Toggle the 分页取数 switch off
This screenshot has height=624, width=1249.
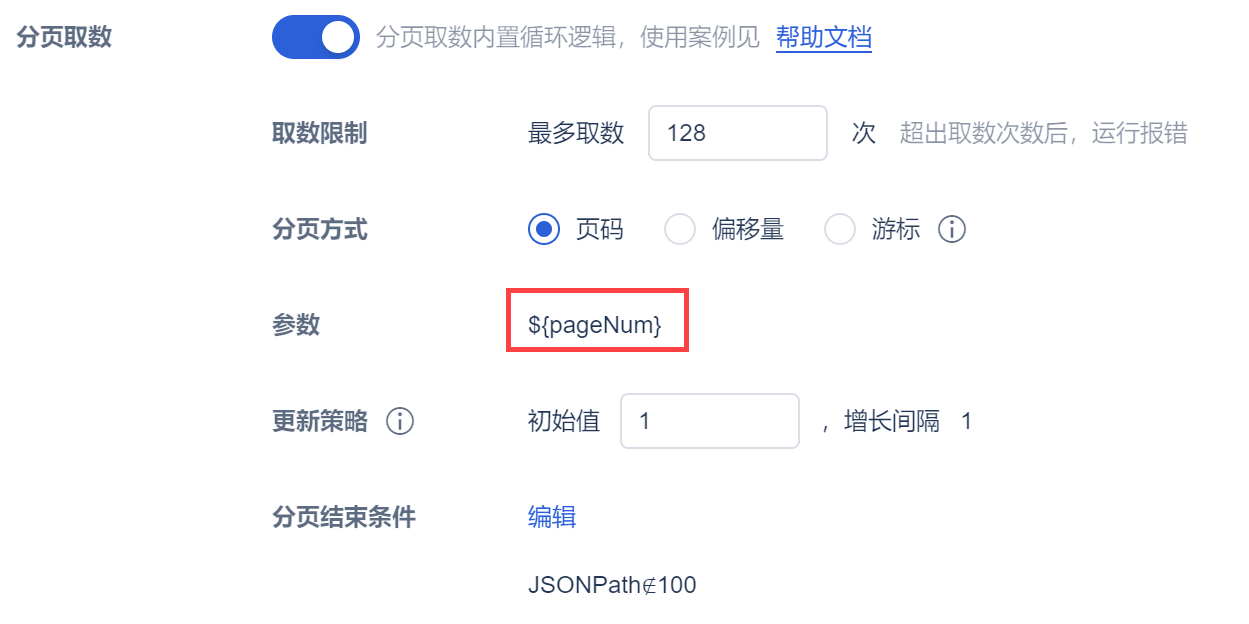(x=315, y=38)
